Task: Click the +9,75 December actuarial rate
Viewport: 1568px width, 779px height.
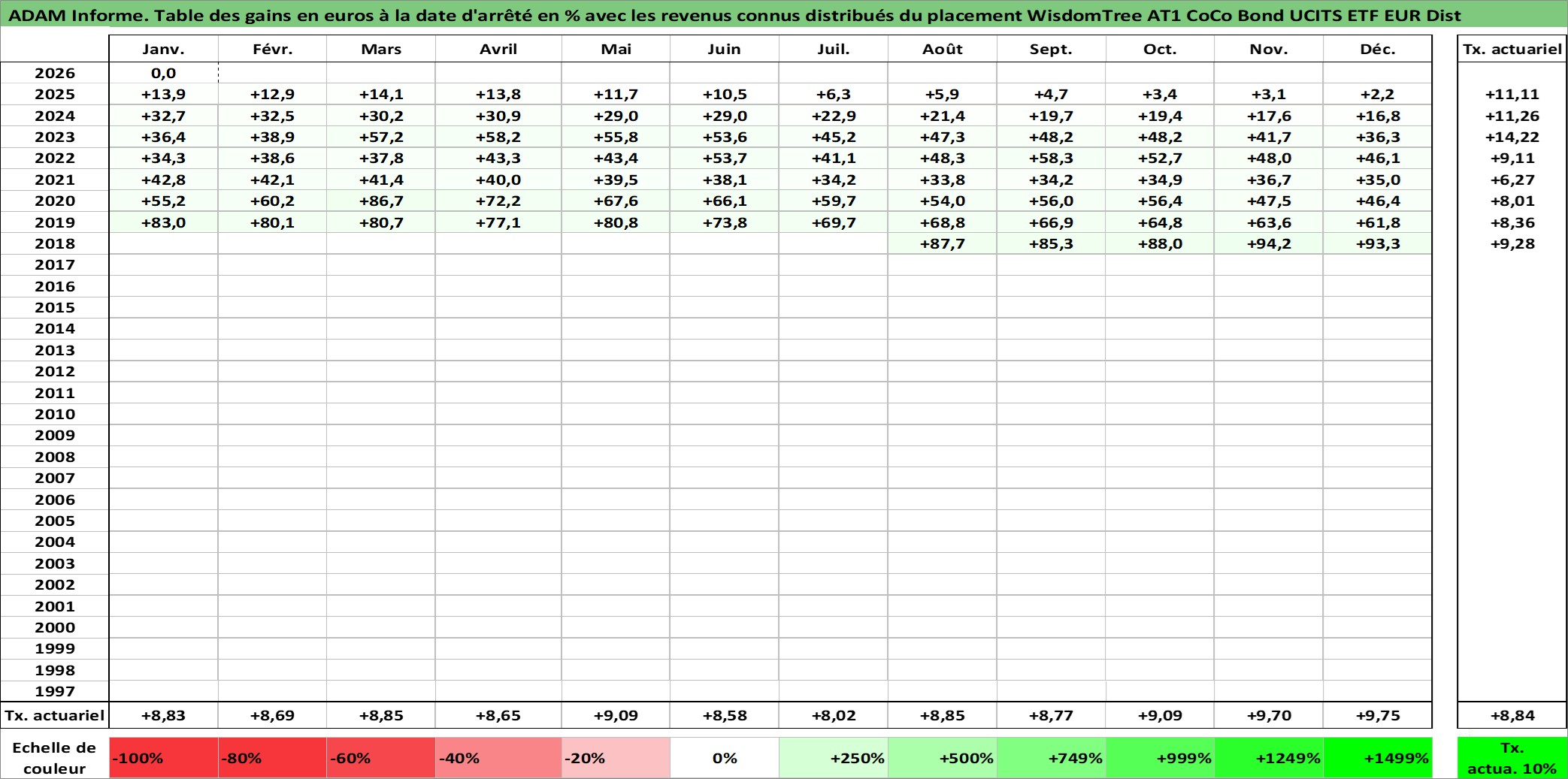Action: click(x=1377, y=715)
